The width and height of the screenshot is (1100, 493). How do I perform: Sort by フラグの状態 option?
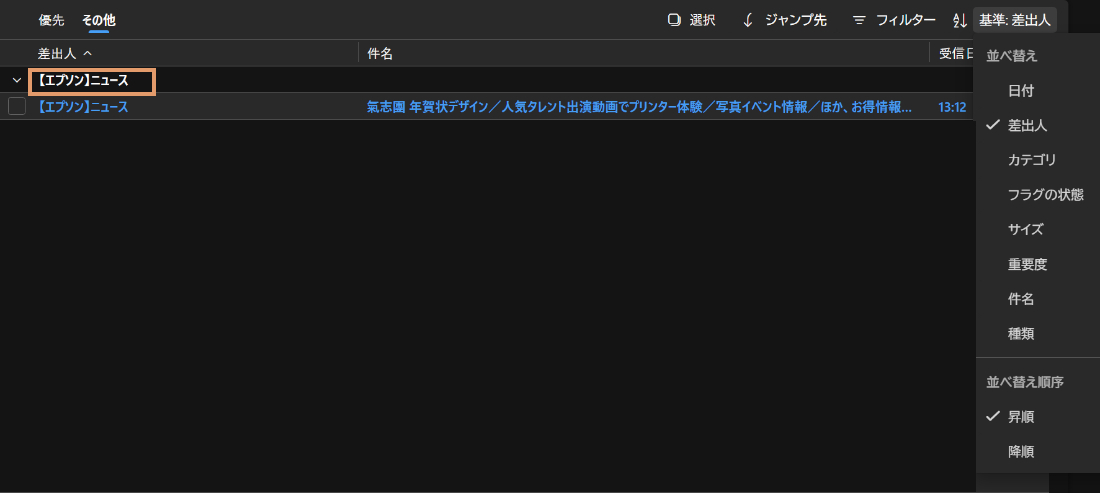click(x=1045, y=195)
